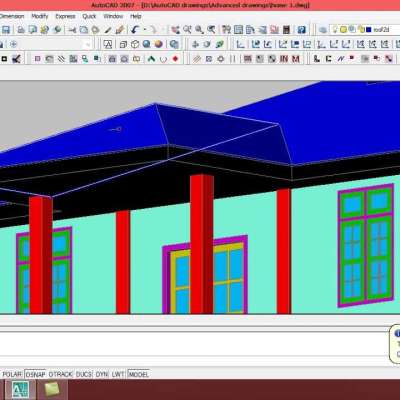Click the red diamond toolbar icon
400x400 pixels.
tap(175, 59)
